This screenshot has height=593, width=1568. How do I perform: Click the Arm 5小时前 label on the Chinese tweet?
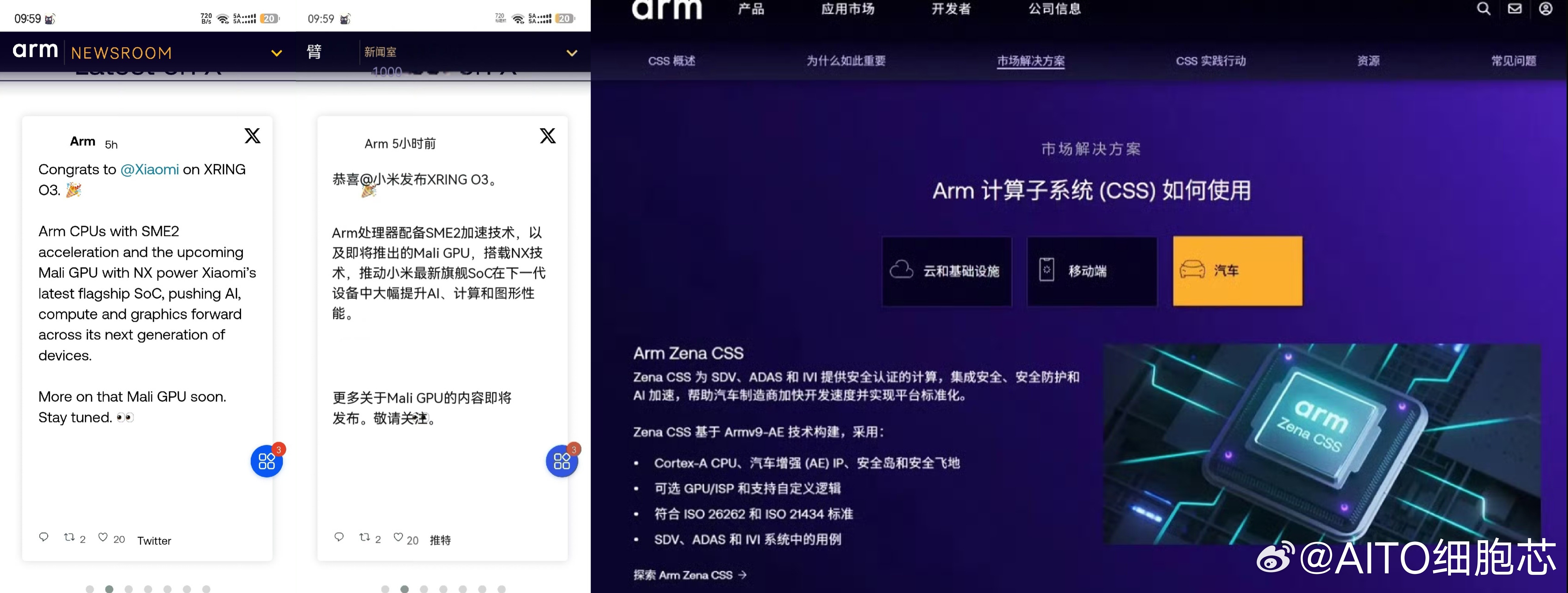point(400,144)
